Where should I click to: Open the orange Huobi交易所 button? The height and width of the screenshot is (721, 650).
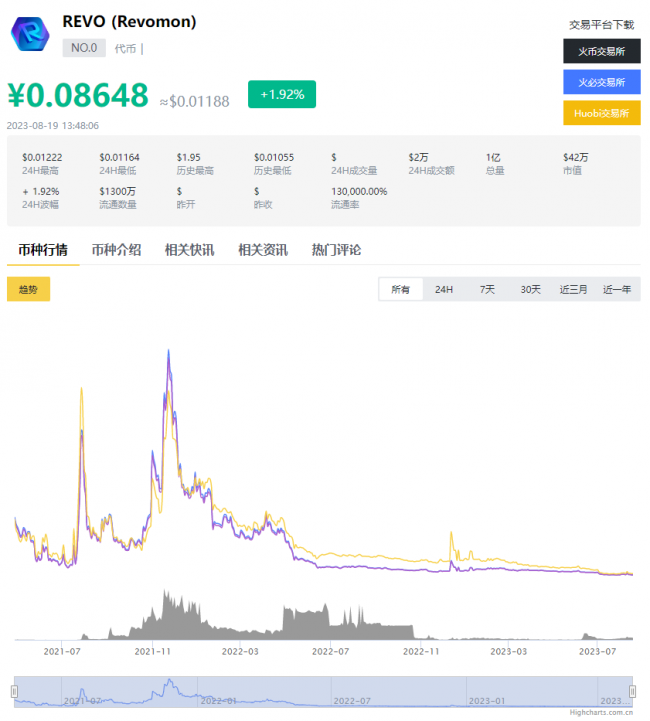tap(602, 113)
